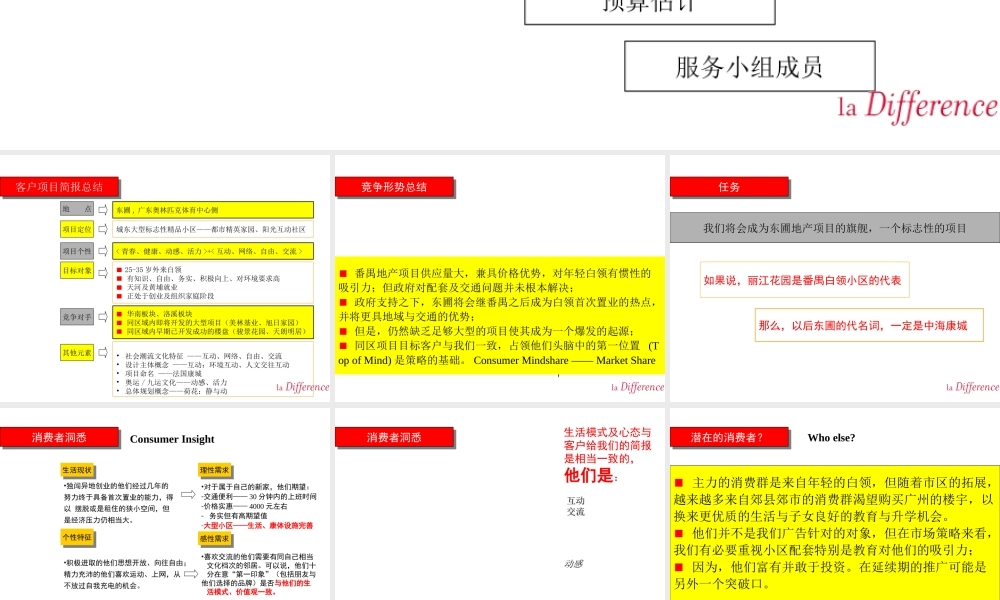1000x600 pixels.
Task: Select the arrow icon next to 竞争对手
Action: (x=102, y=316)
